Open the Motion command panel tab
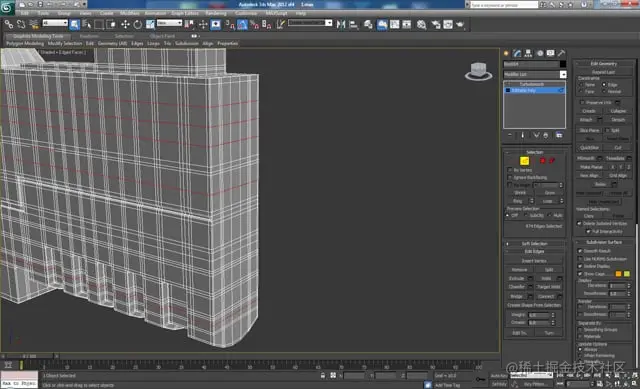640x389 pixels. click(x=540, y=53)
